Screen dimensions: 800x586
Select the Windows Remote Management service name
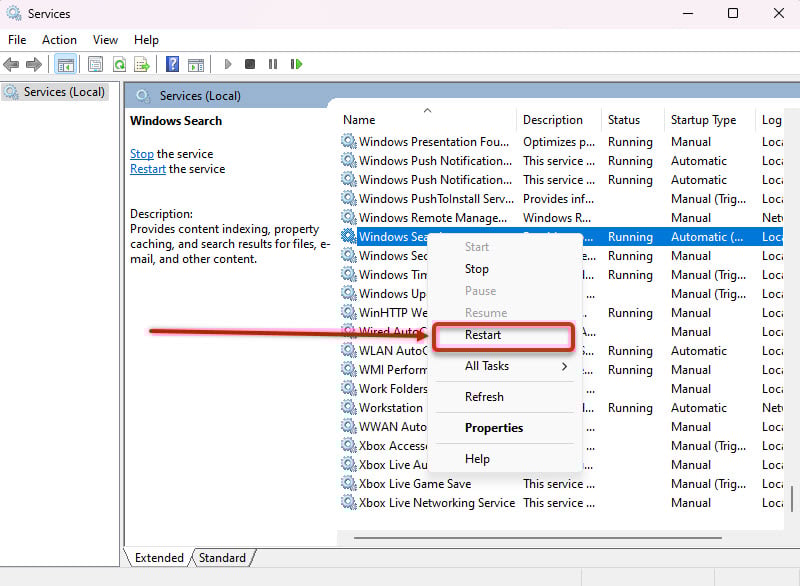433,218
